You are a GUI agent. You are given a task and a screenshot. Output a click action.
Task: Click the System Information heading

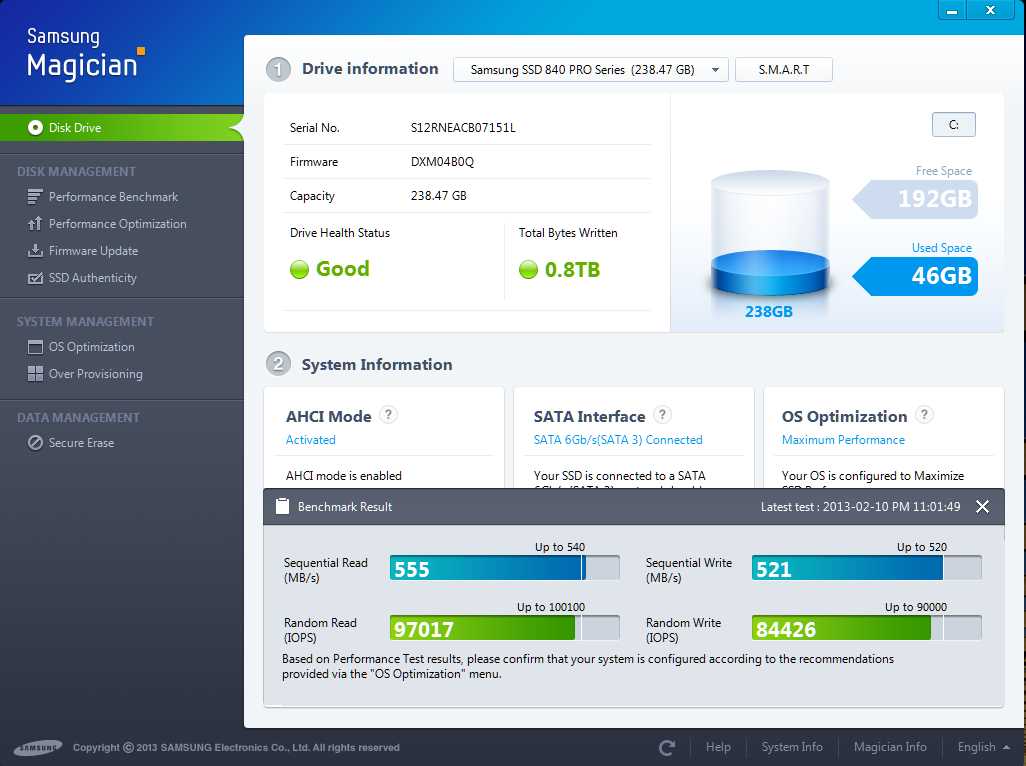[376, 364]
